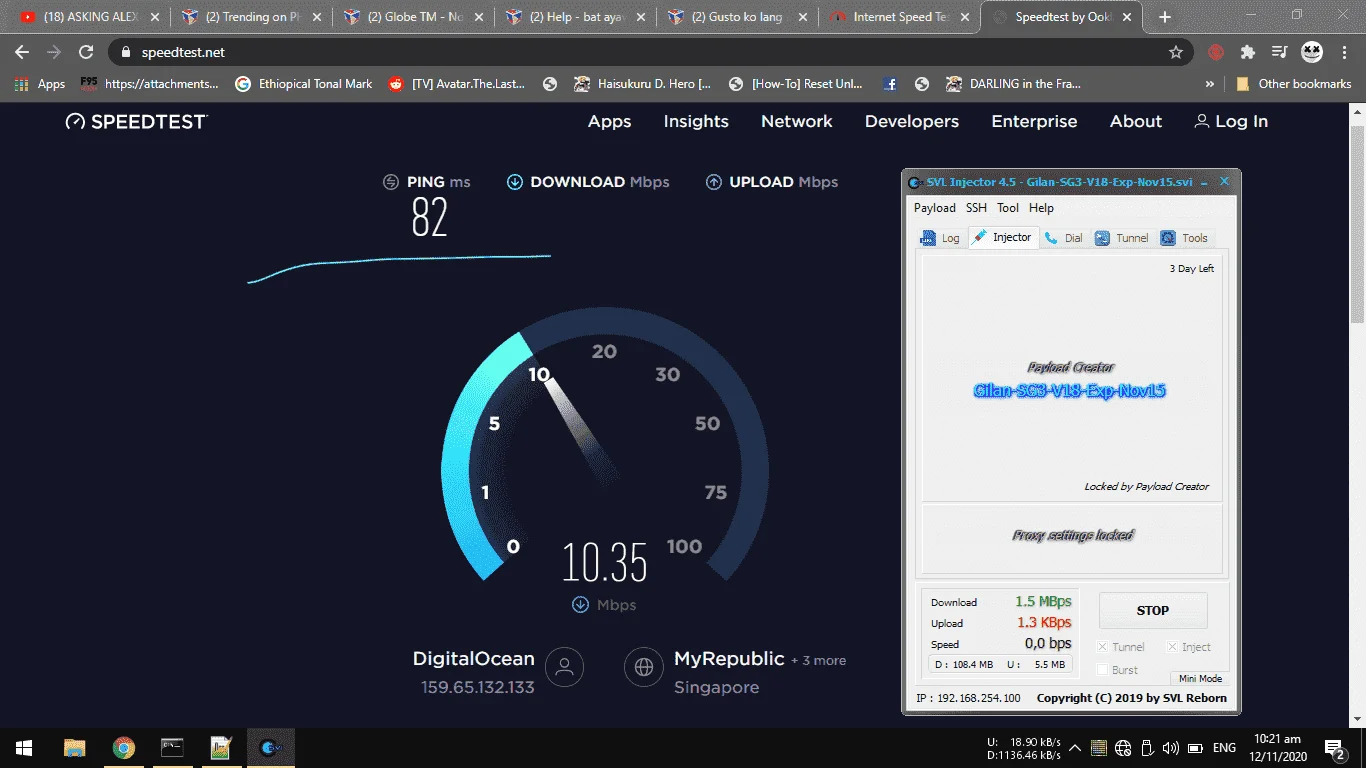Image resolution: width=1366 pixels, height=768 pixels.
Task: Switch to the Tunnel tab
Action: 1122,238
